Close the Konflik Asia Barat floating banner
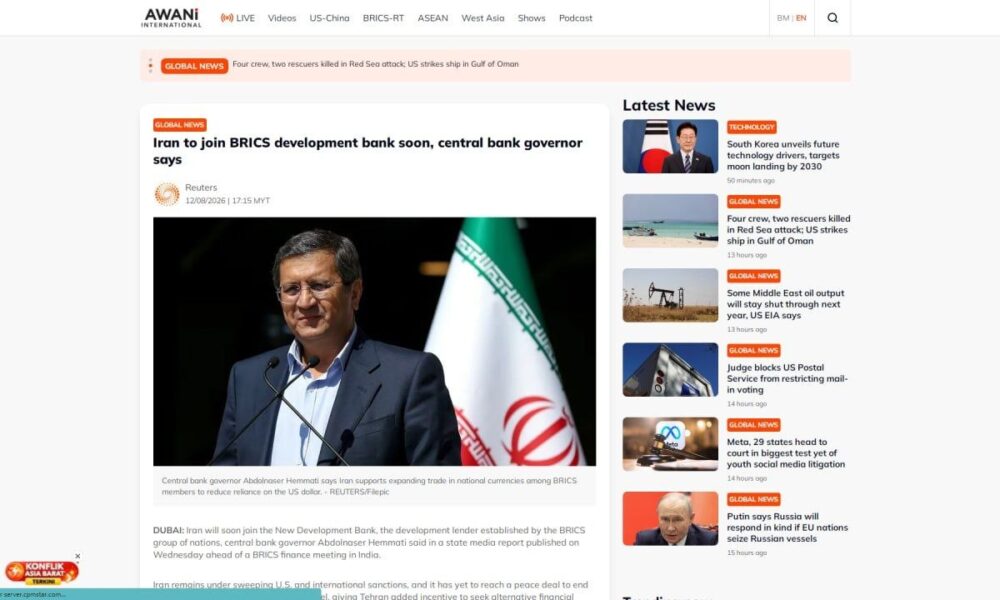Viewport: 1000px width, 600px height. [x=78, y=556]
